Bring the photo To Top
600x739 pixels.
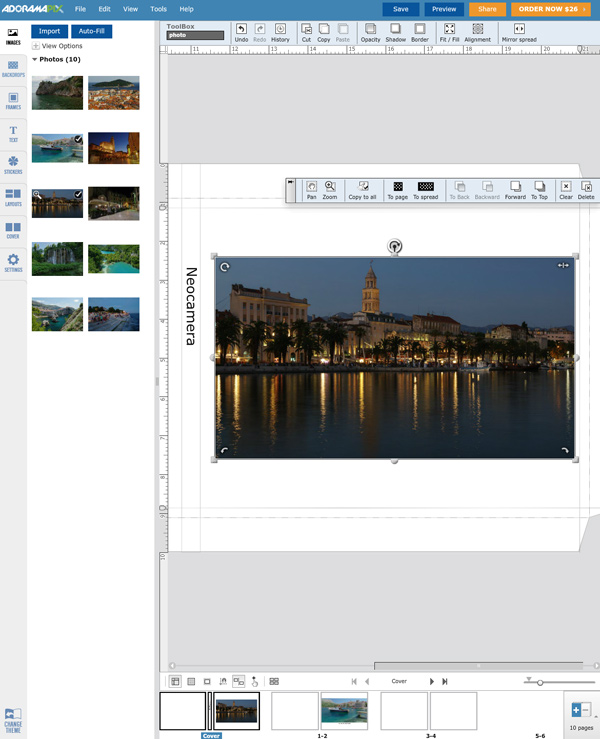pos(539,190)
